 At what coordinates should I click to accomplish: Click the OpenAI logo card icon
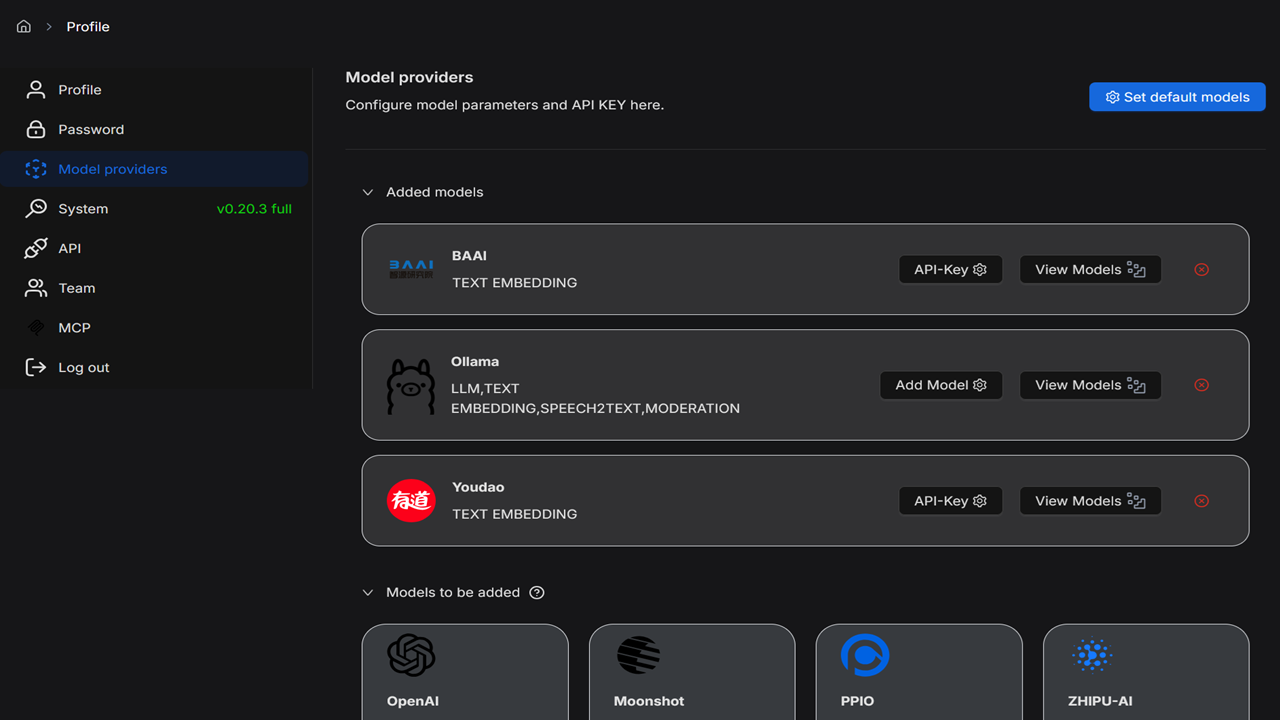pyautogui.click(x=411, y=656)
